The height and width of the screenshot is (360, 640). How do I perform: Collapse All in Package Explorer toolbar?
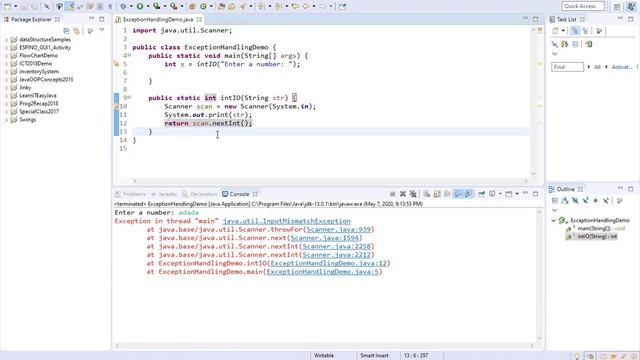67,31
